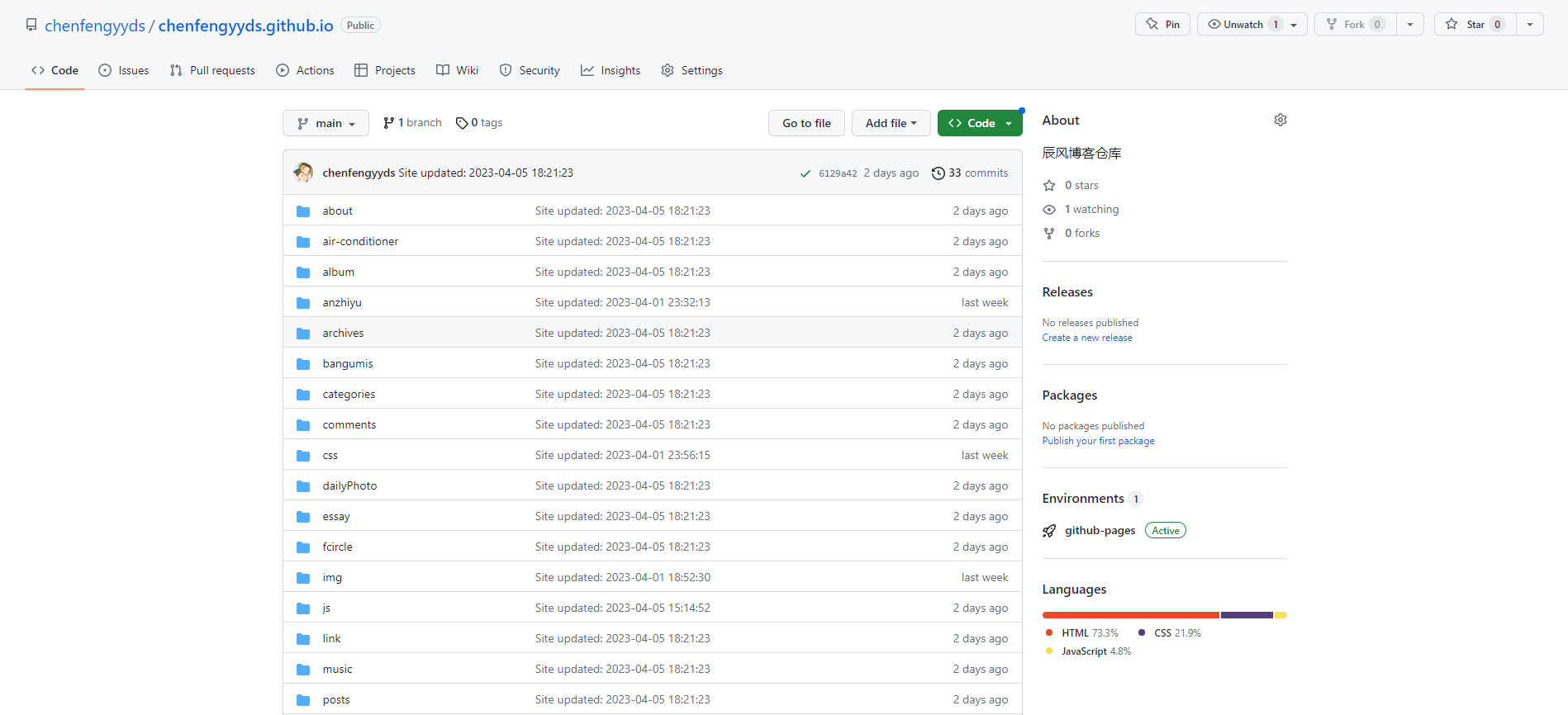Click the gear icon in About section
1568x715 pixels.
click(x=1281, y=121)
